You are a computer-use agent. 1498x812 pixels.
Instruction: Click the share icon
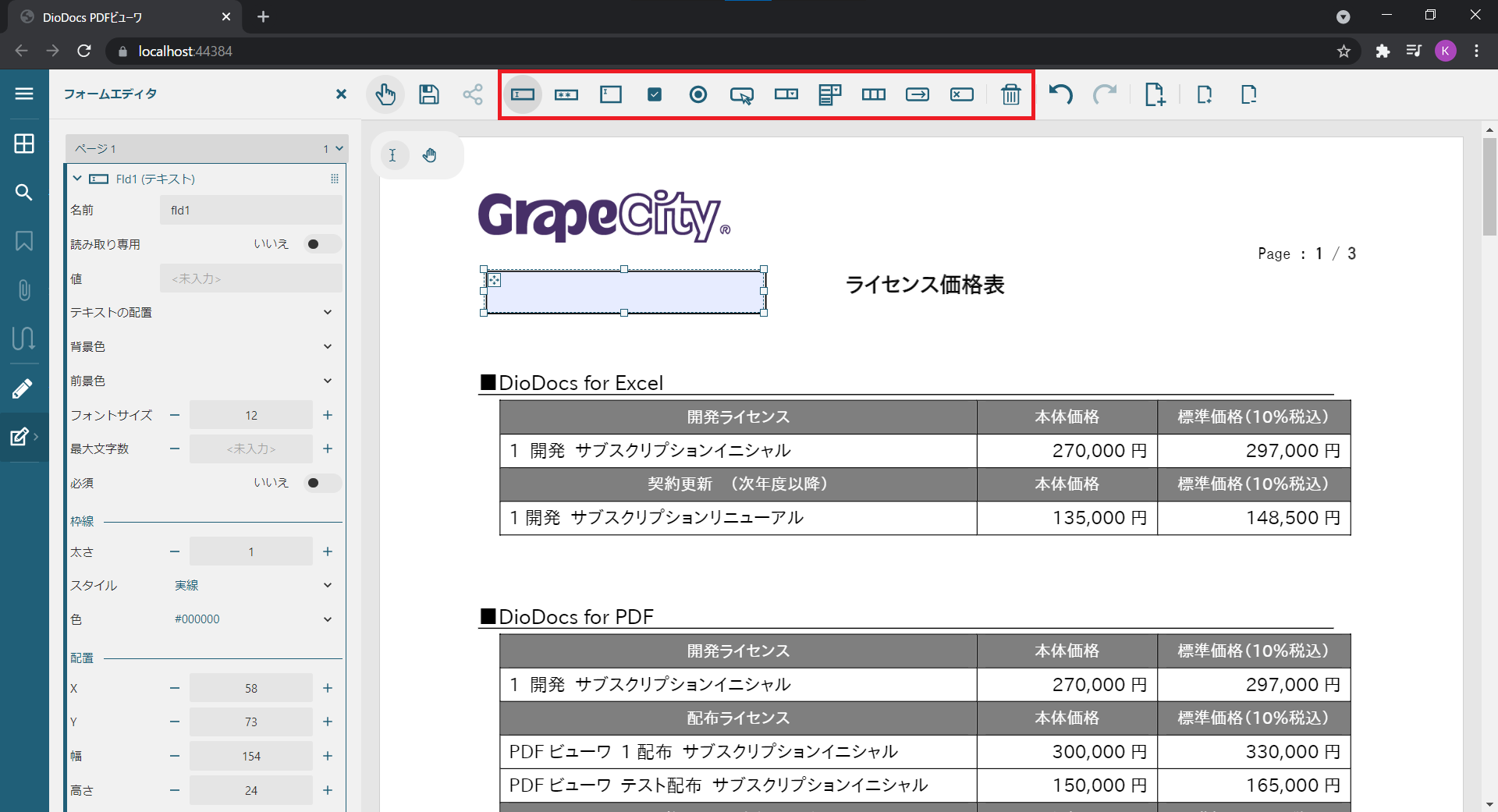tap(473, 94)
